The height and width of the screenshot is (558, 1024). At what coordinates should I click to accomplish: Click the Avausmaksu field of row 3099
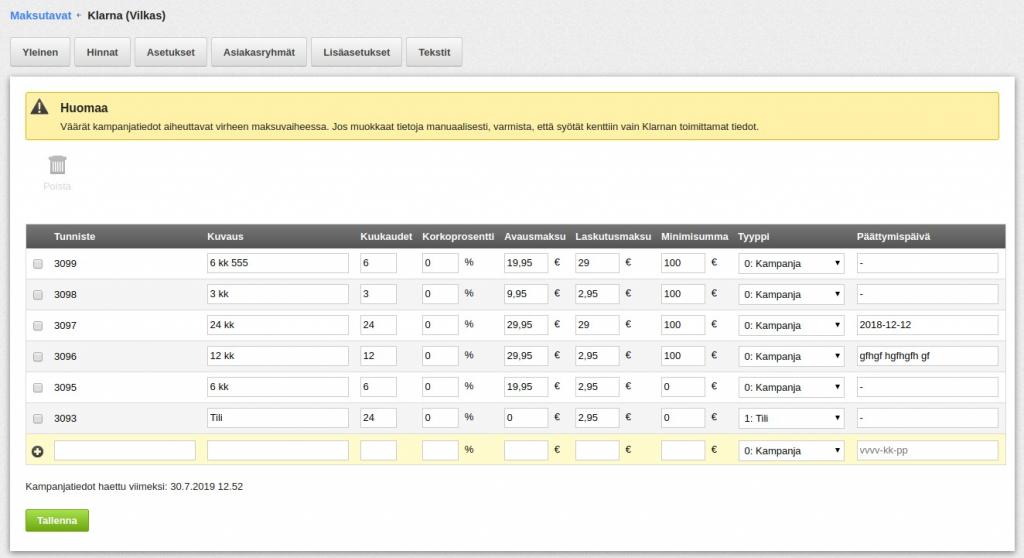coord(526,263)
